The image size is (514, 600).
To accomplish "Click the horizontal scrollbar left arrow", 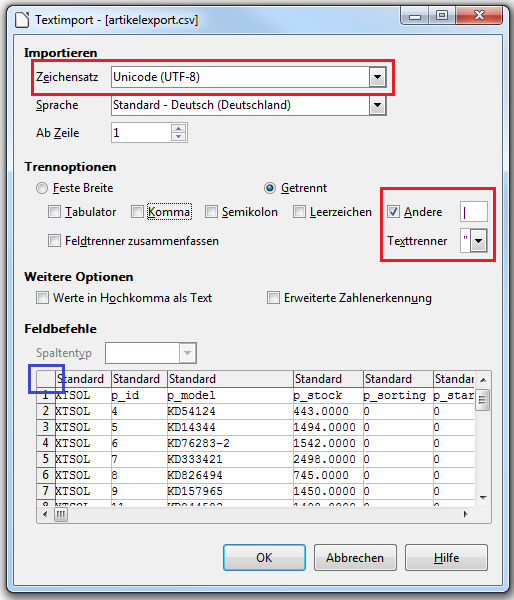I will [45, 515].
